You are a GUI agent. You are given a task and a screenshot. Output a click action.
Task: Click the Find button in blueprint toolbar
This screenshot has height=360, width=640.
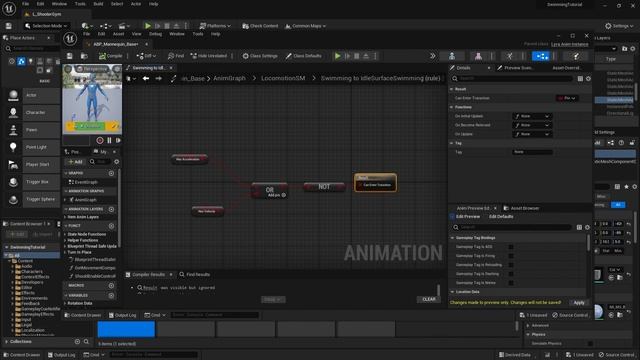[x=176, y=56]
